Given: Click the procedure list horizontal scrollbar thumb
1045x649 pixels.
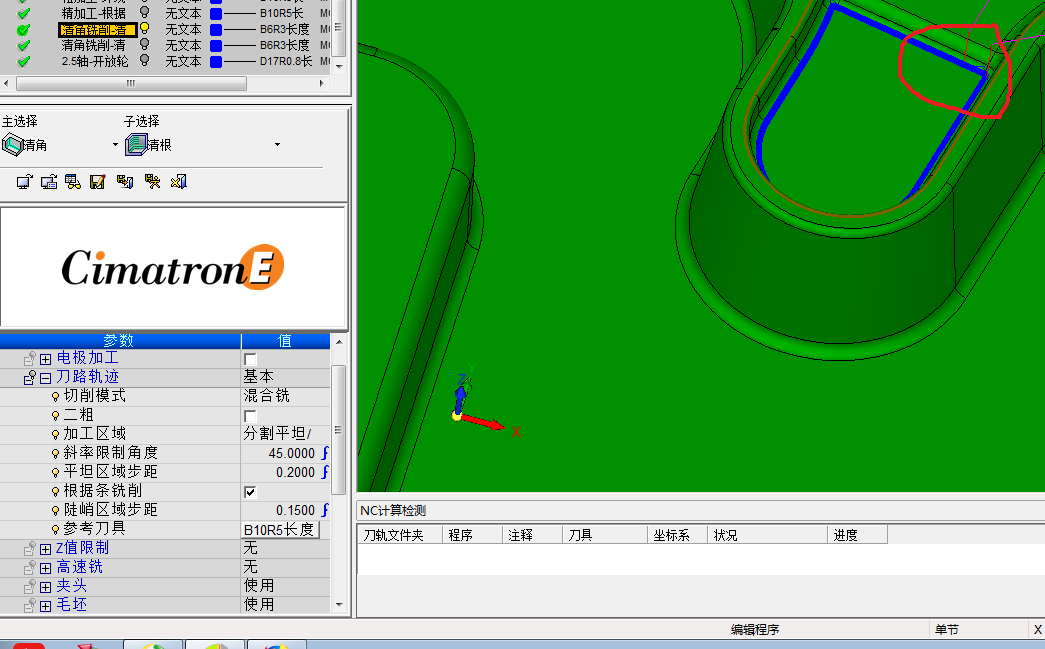Looking at the screenshot, I should pos(131,83).
